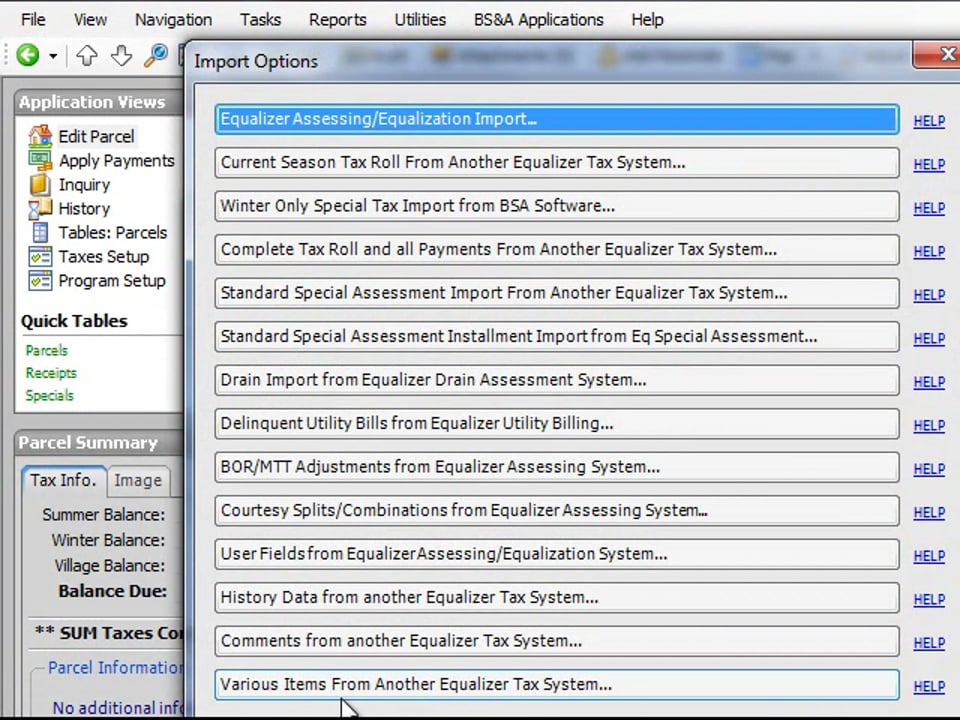Open the Parcels quick table link
Viewport: 960px width, 720px height.
(x=47, y=351)
